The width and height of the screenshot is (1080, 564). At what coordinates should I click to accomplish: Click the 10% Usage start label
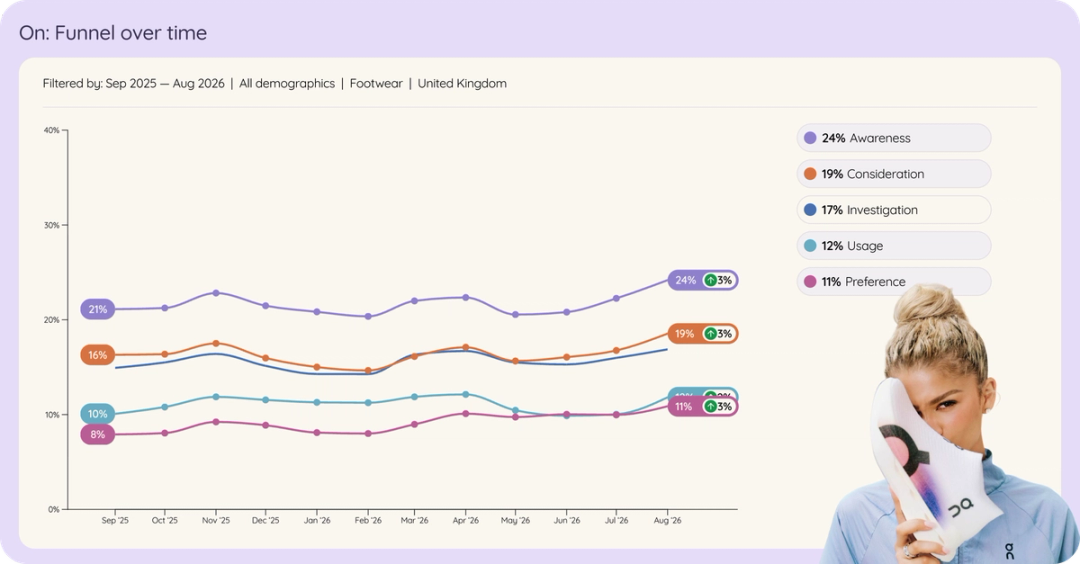tap(98, 414)
